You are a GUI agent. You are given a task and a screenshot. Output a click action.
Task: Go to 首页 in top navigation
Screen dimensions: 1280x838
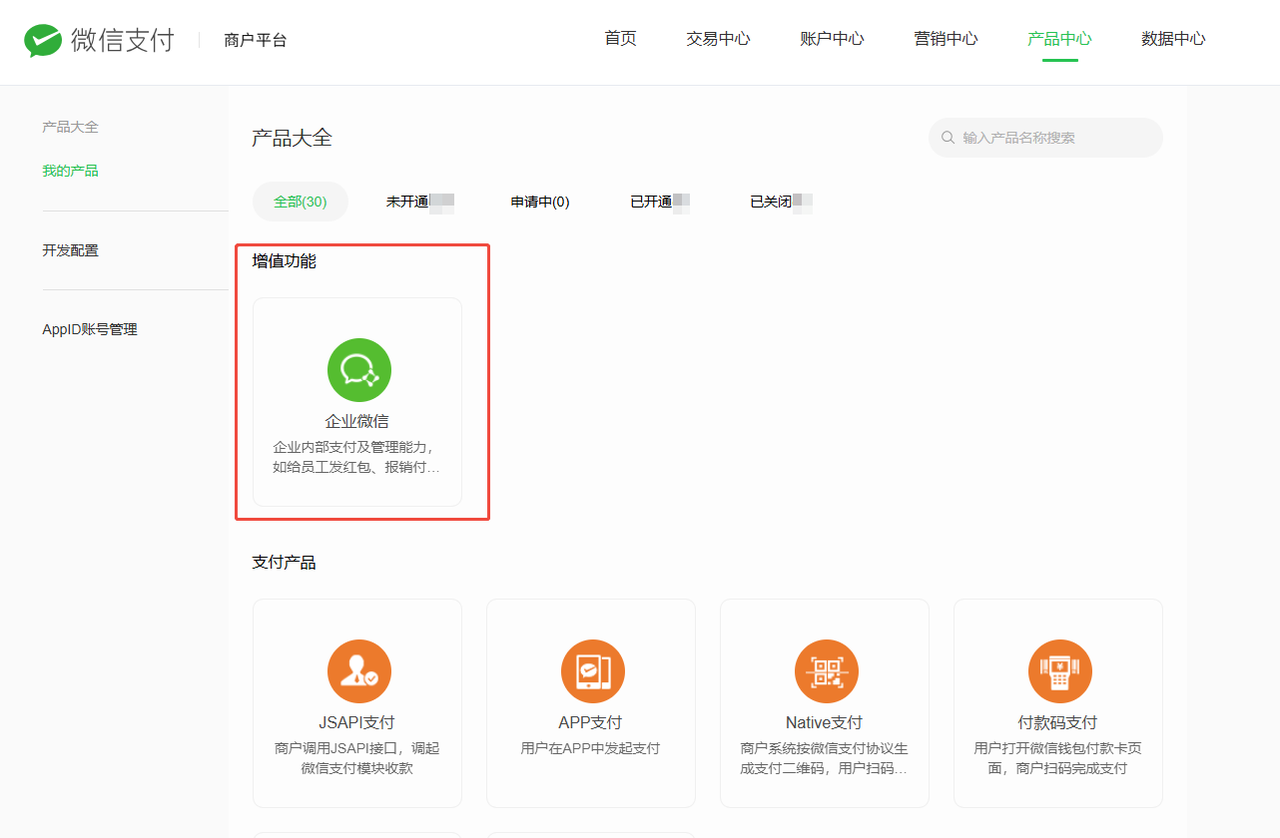point(620,39)
